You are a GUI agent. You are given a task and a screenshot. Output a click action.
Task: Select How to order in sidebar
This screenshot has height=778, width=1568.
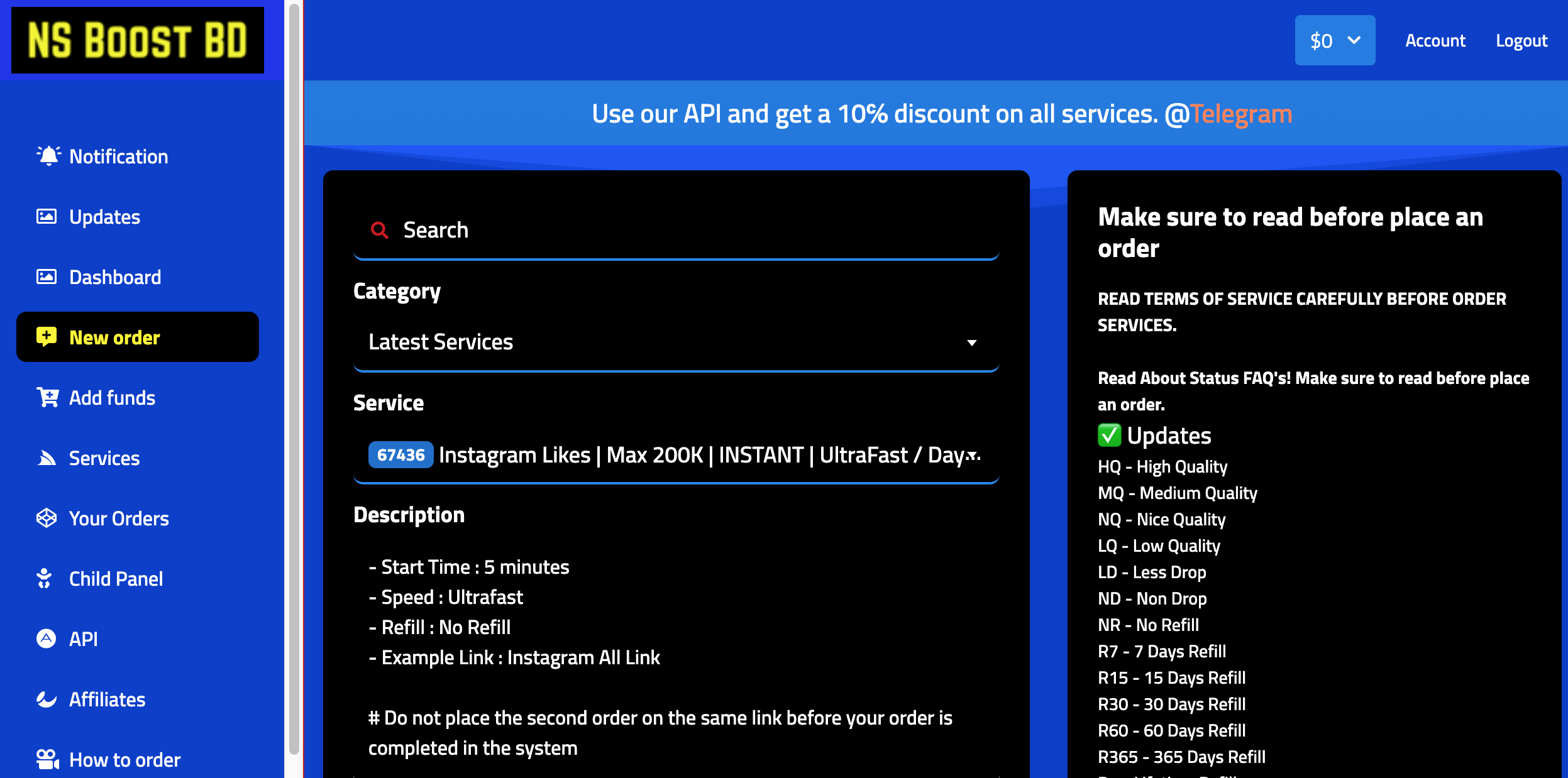(x=124, y=759)
